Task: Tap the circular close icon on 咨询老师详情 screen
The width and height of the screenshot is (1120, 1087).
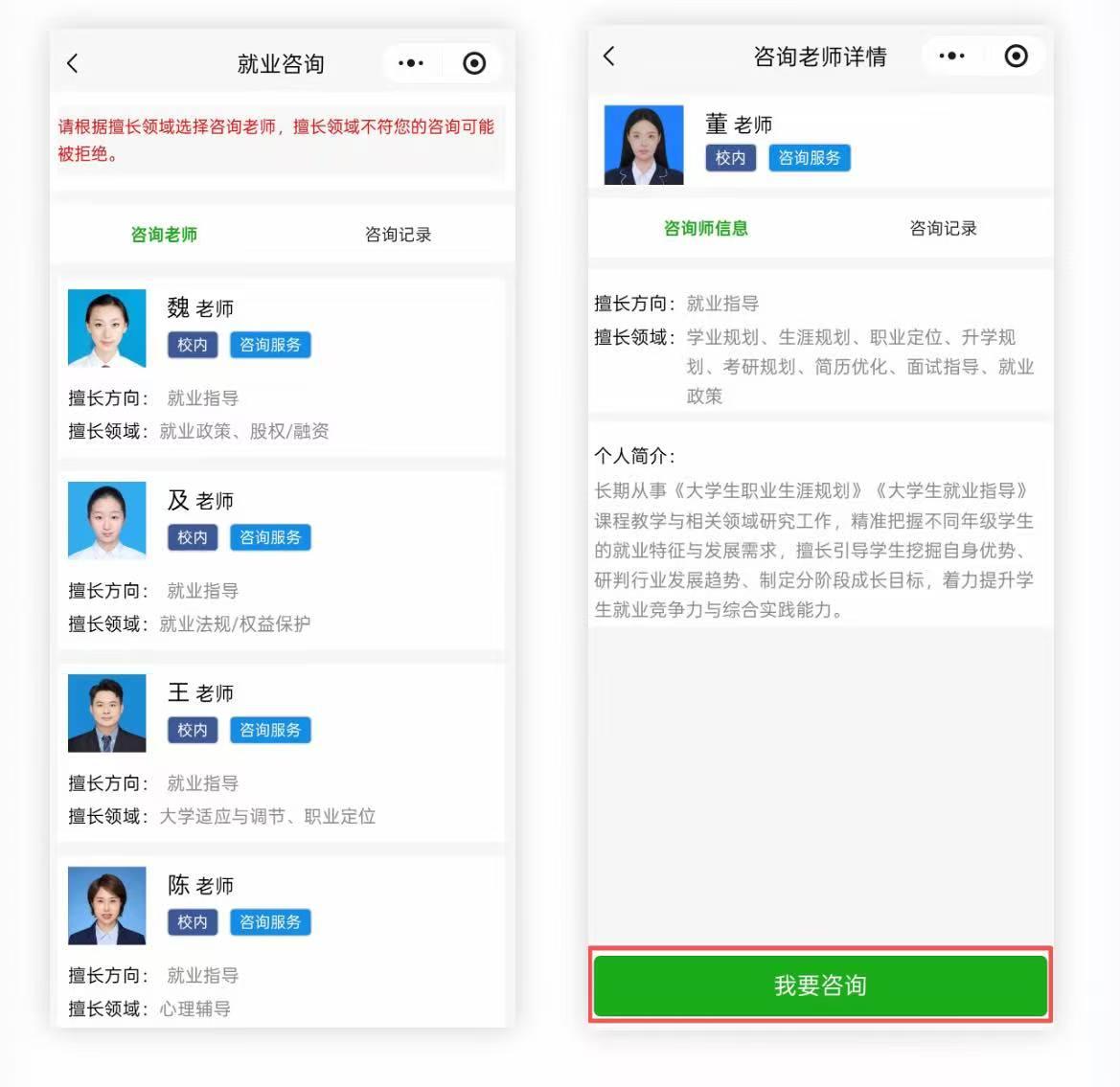Action: (x=1016, y=56)
